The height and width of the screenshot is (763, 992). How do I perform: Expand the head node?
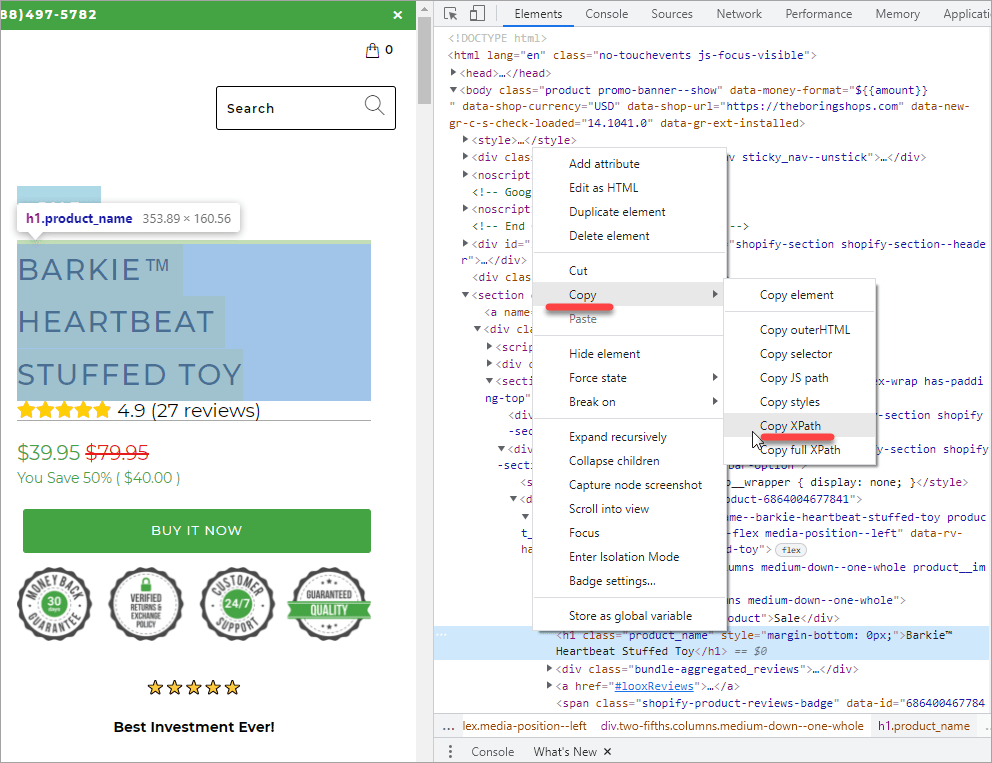pyautogui.click(x=453, y=73)
